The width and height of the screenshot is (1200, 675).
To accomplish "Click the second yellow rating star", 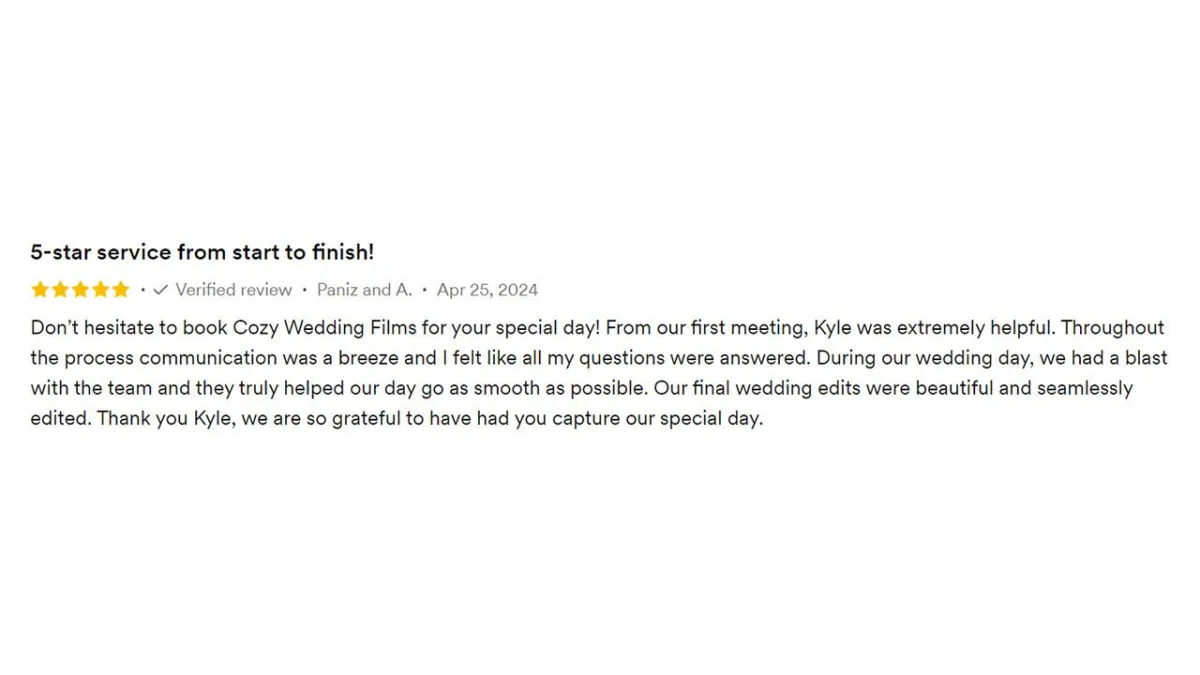I will pyautogui.click(x=60, y=290).
